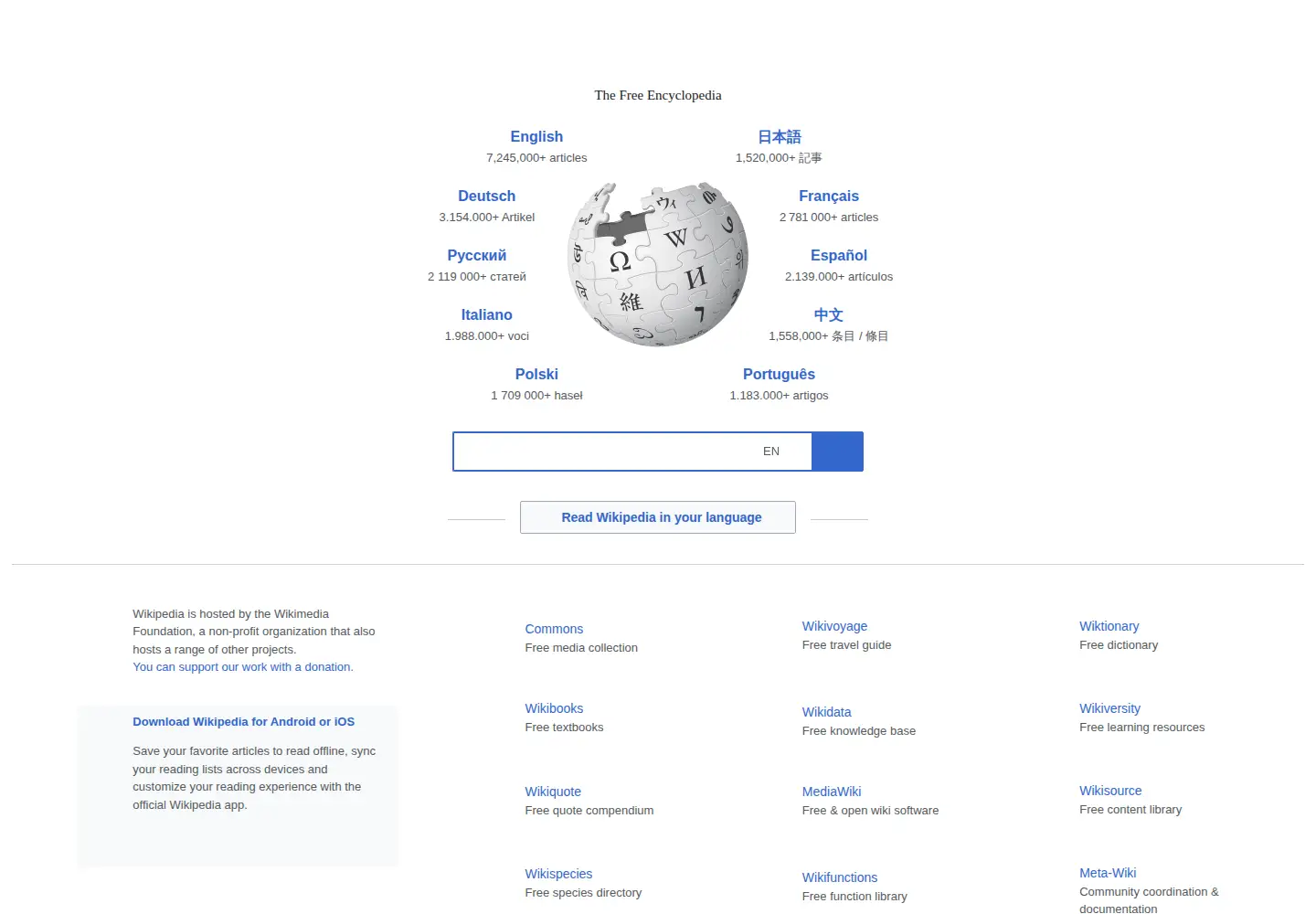
Task: Open the 日本語 Wikipedia edition
Action: [x=780, y=136]
